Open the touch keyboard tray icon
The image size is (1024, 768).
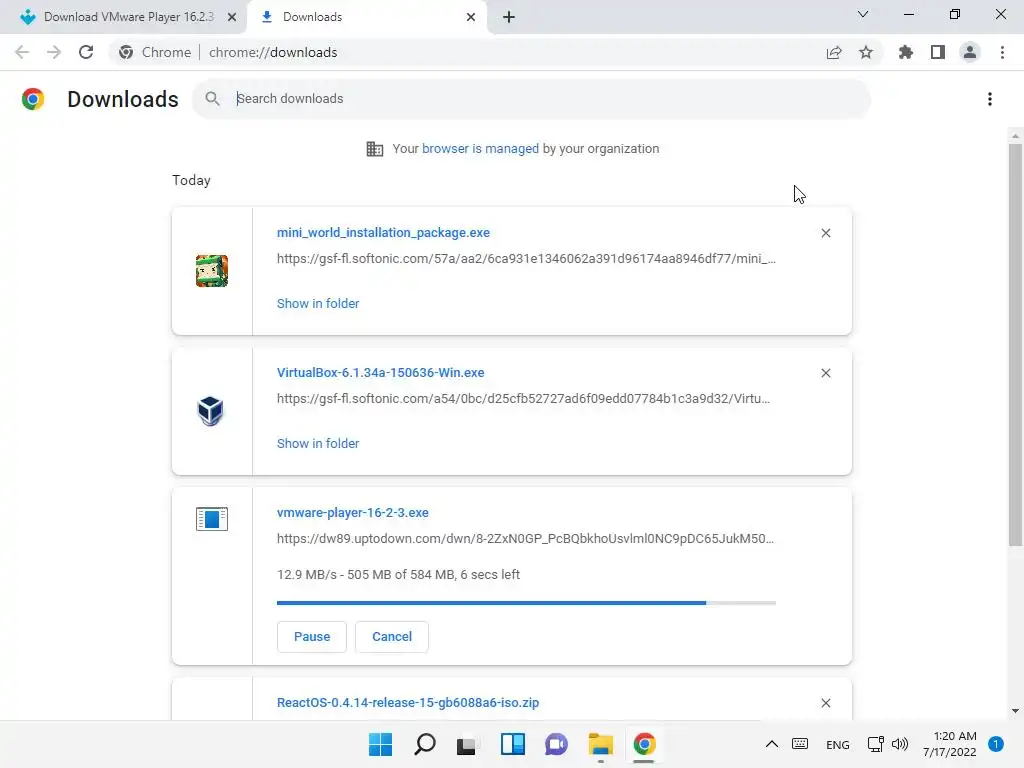(x=800, y=744)
